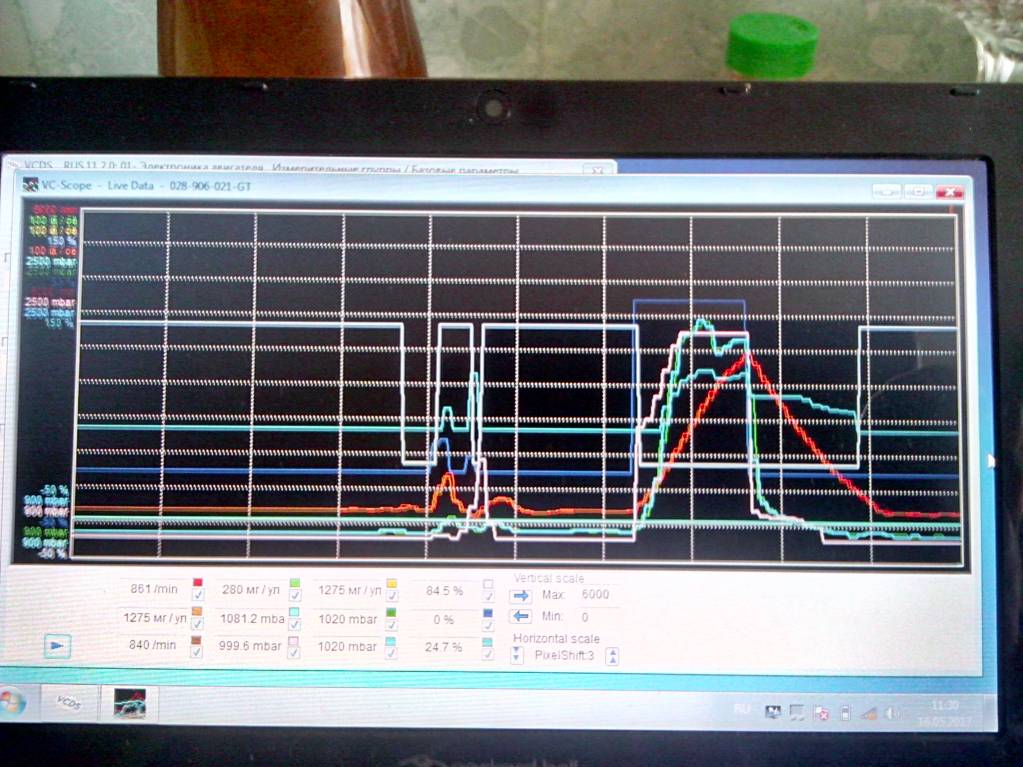Click the right arrow beside Vertical scale Max
This screenshot has height=767, width=1023.
(x=521, y=595)
